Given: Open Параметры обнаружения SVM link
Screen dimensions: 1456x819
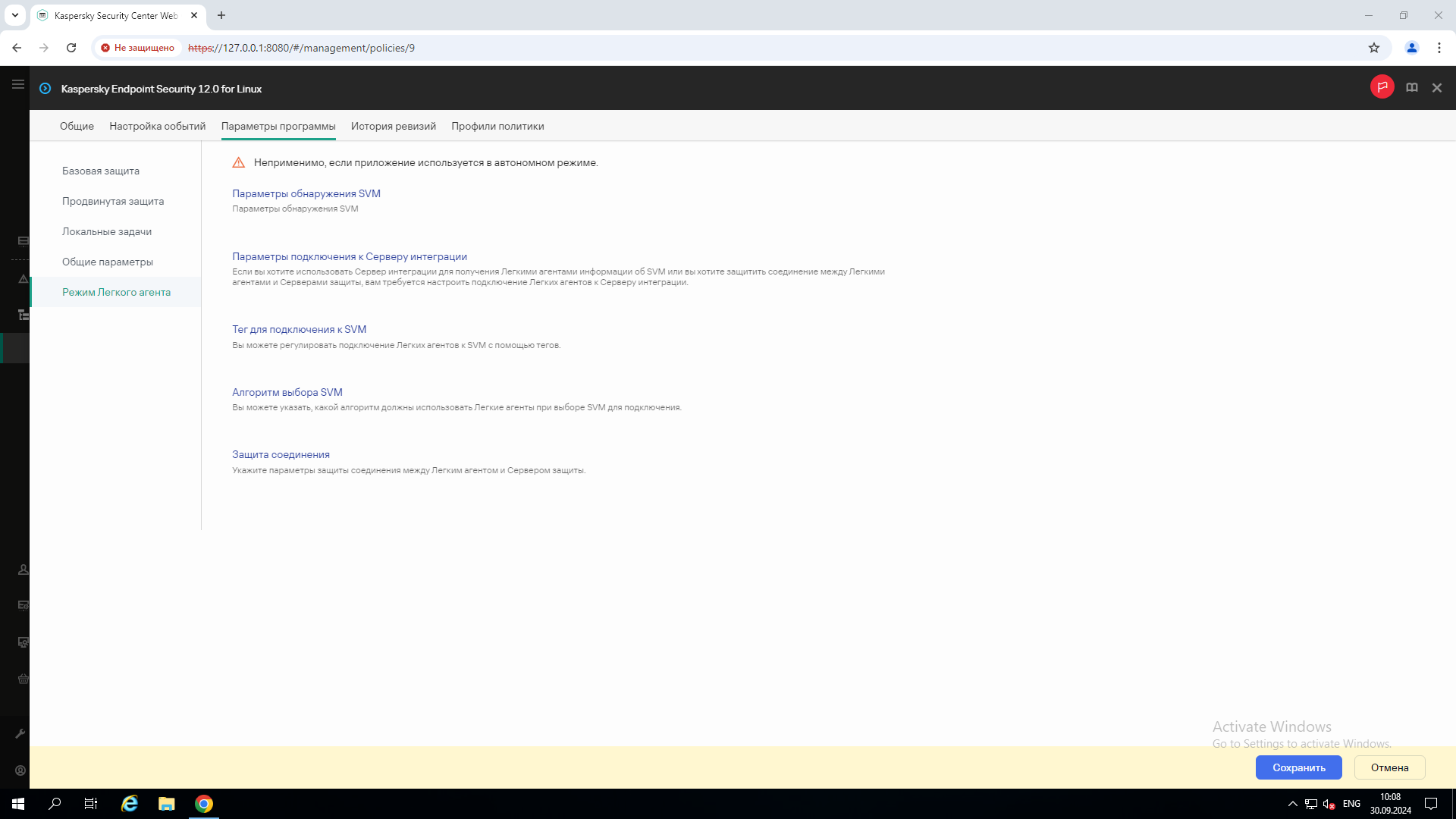Looking at the screenshot, I should [x=306, y=193].
